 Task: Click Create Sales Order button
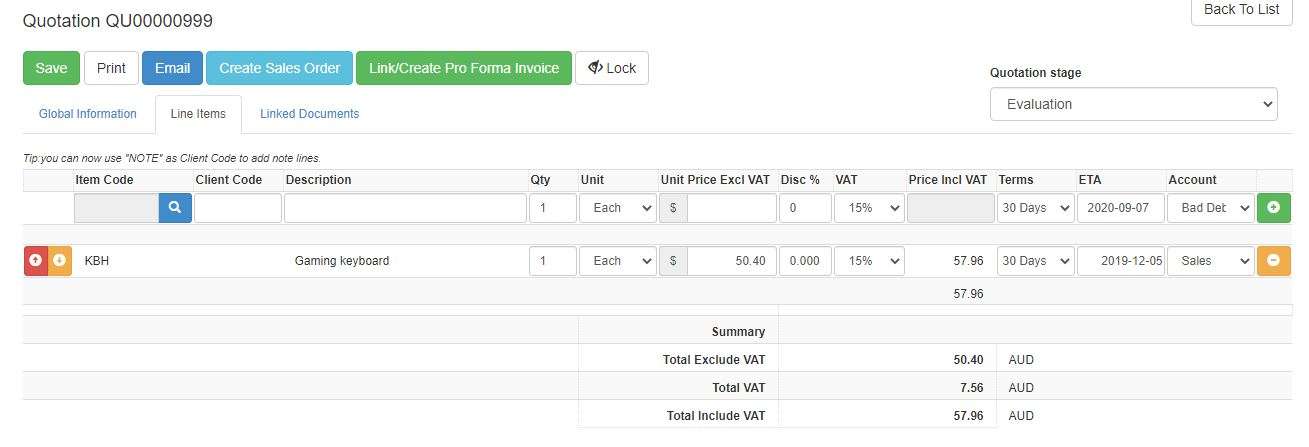pos(279,68)
